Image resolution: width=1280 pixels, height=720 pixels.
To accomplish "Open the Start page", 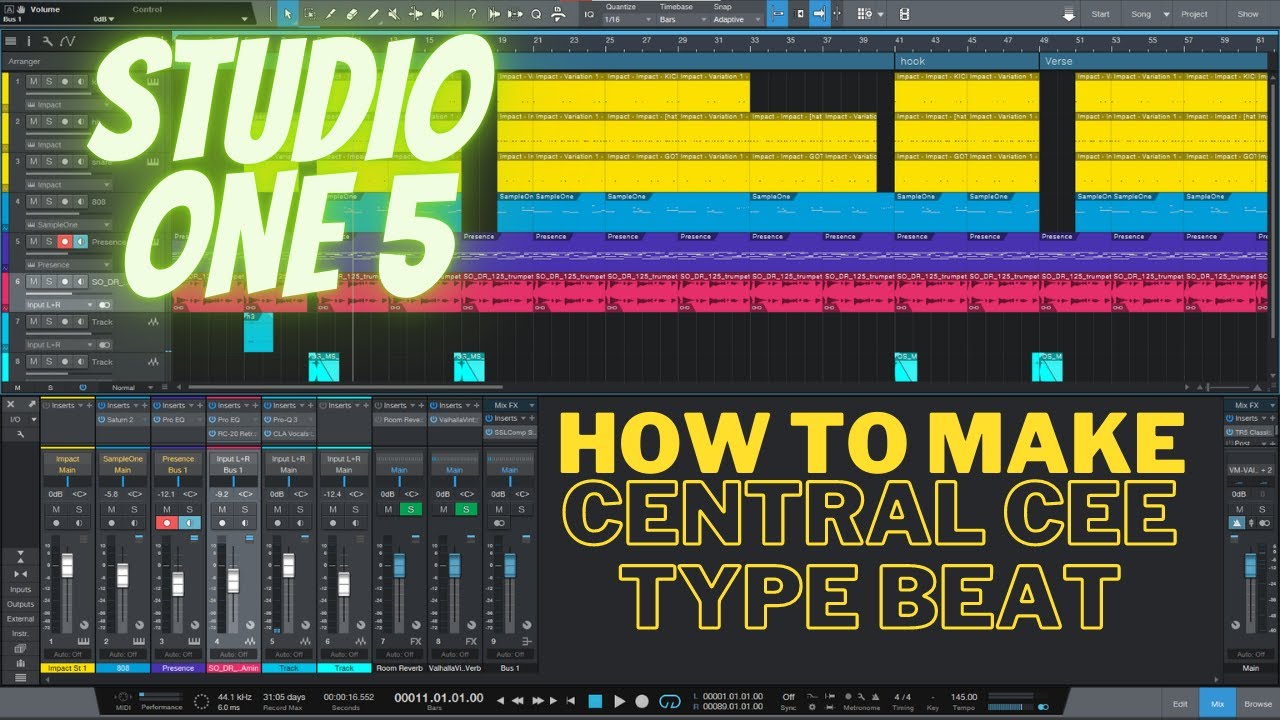I will click(1100, 14).
